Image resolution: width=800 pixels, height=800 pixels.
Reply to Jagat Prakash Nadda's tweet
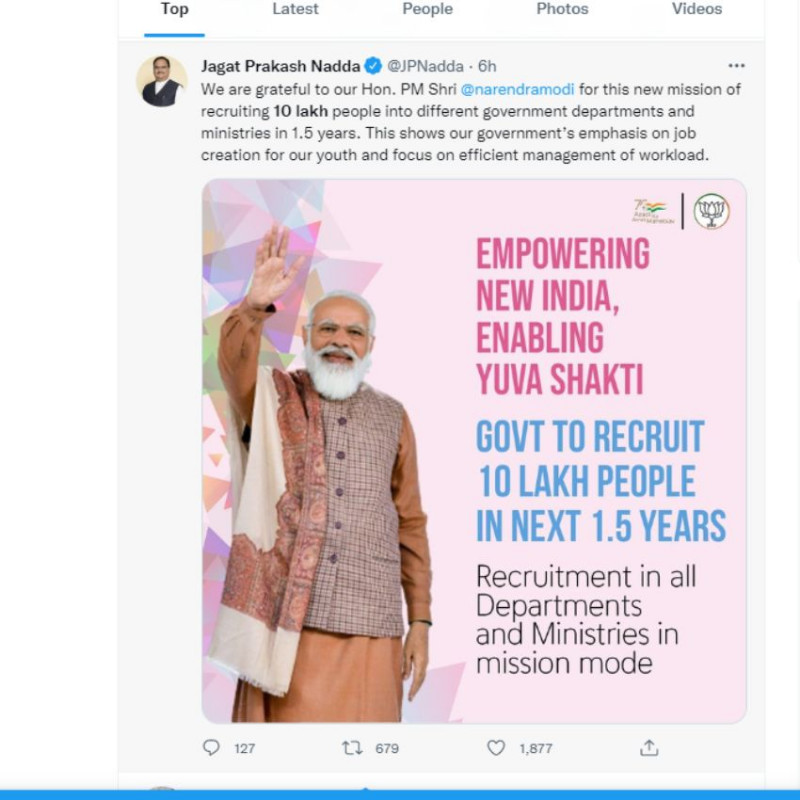point(211,747)
